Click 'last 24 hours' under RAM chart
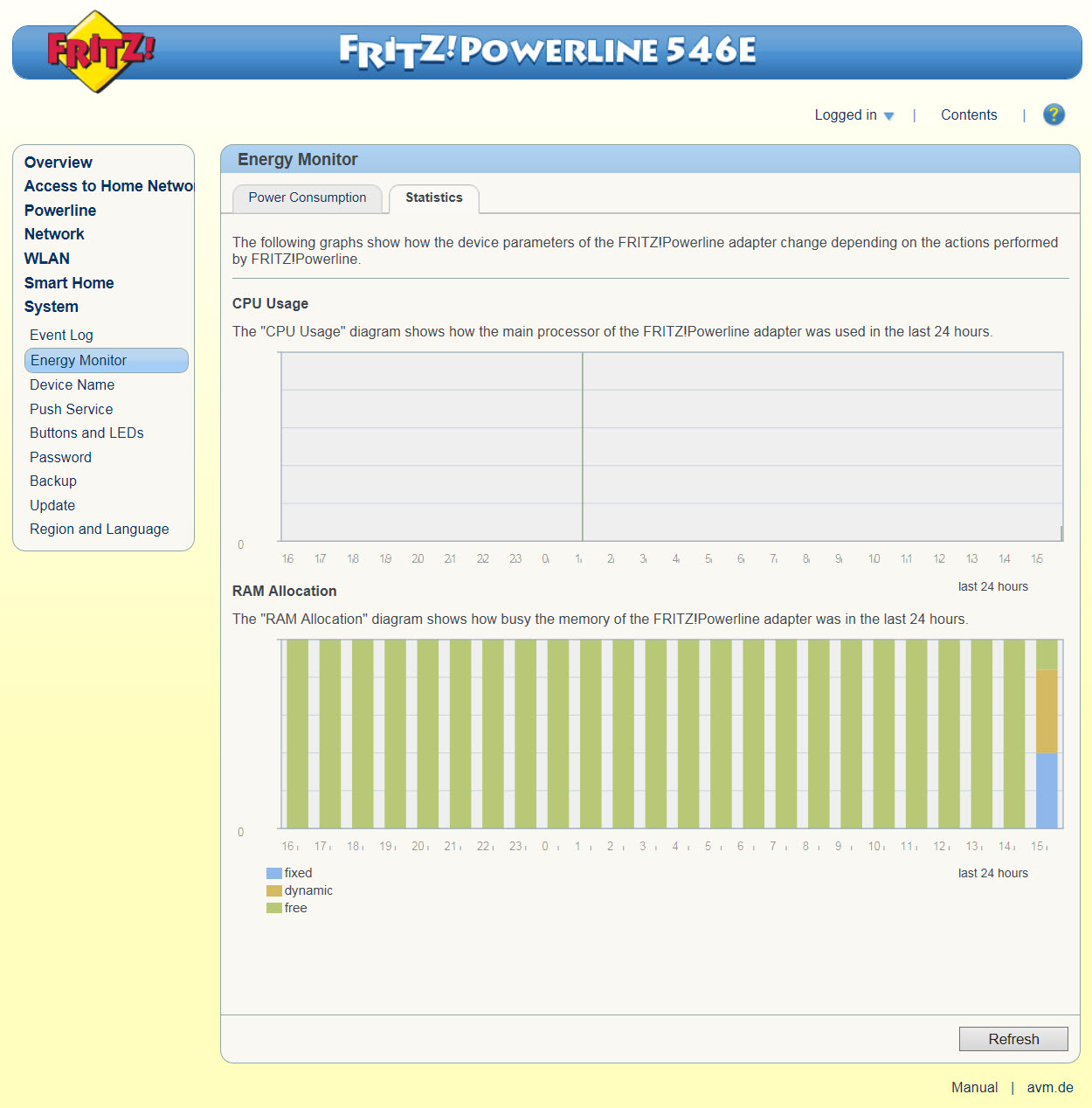 click(993, 873)
